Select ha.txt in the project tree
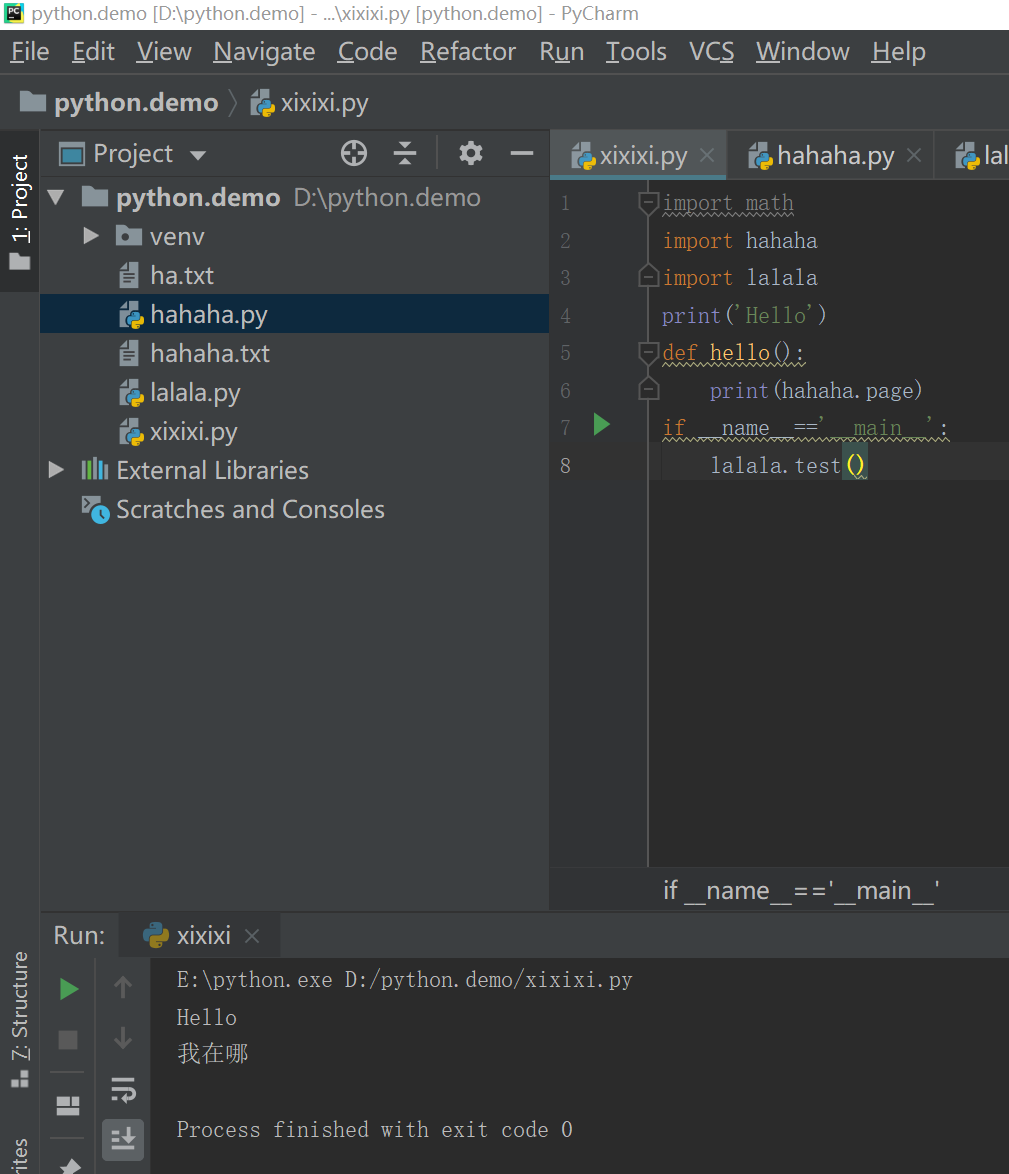The height and width of the screenshot is (1174, 1009). (x=182, y=276)
